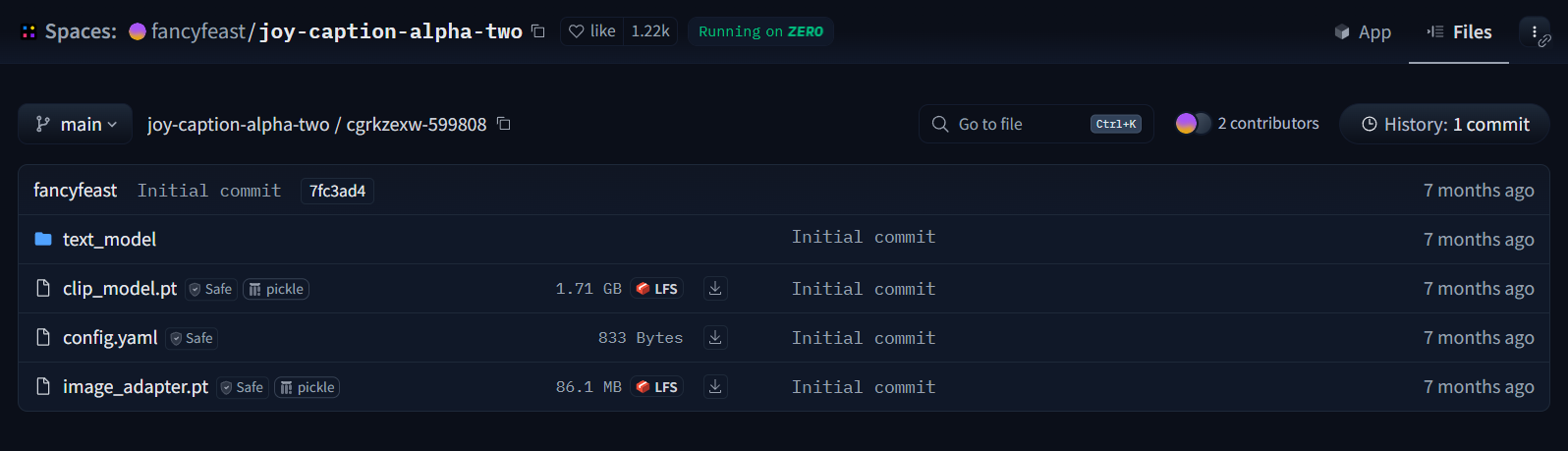Click the config.yaml file icon
1568x451 pixels.
43,337
